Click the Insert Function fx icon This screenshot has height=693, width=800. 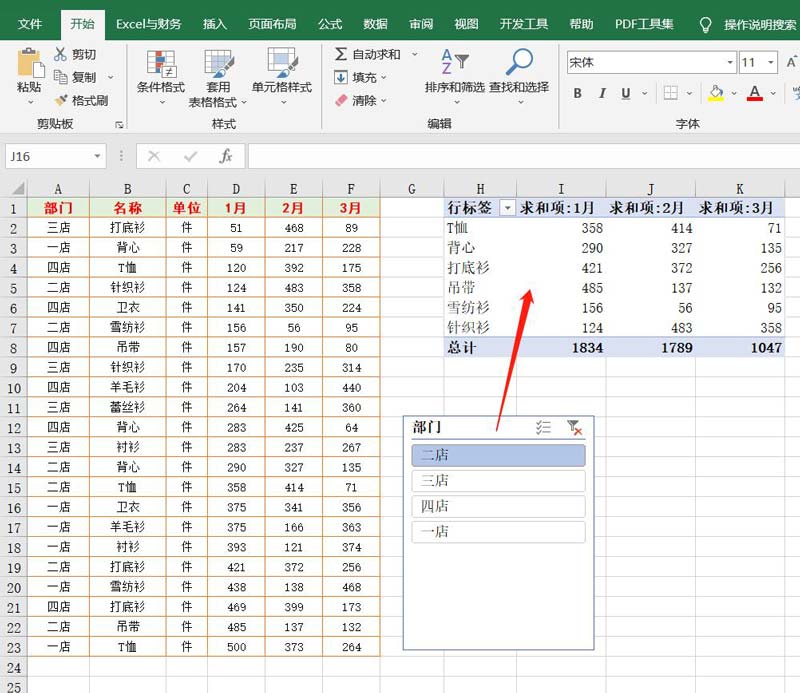226,156
